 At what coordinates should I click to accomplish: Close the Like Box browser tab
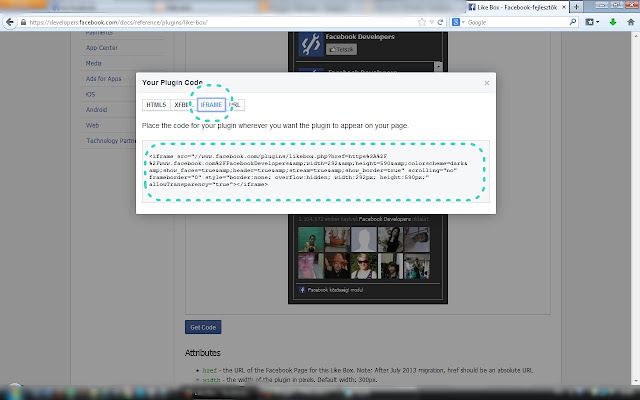pyautogui.click(x=564, y=7)
